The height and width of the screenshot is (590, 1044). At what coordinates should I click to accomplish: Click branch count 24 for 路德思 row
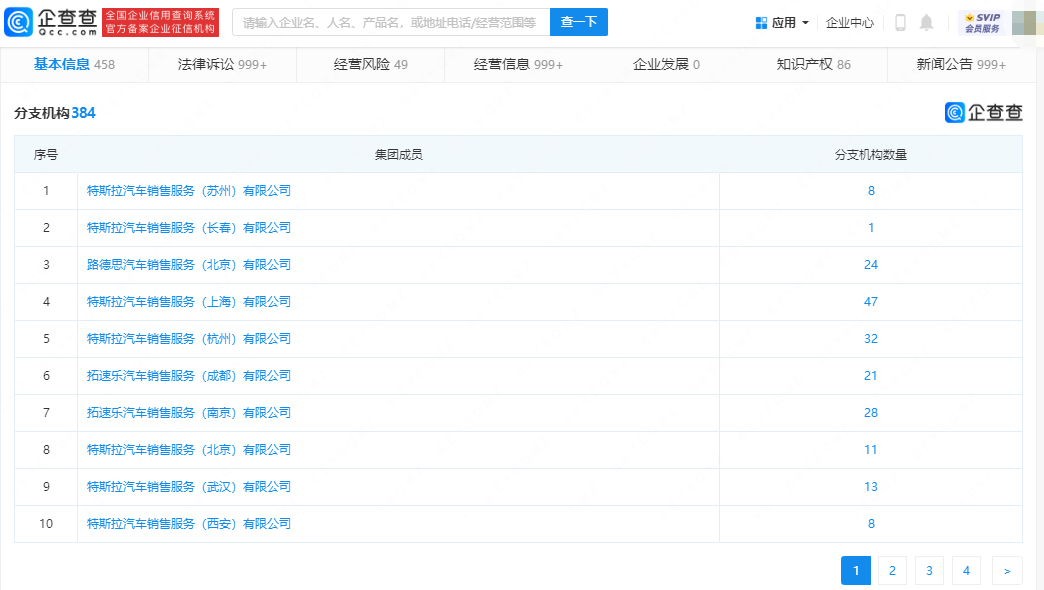tap(871, 265)
